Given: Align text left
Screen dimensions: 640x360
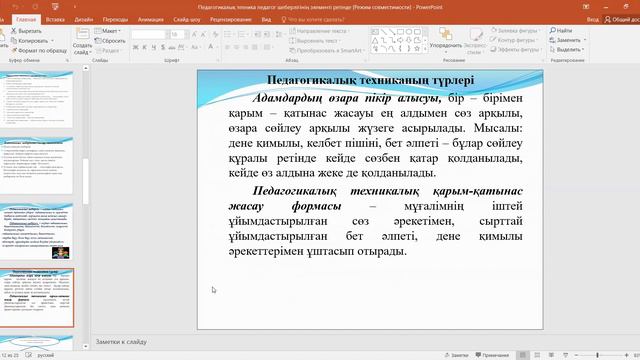Looking at the screenshot, I should click(227, 47).
